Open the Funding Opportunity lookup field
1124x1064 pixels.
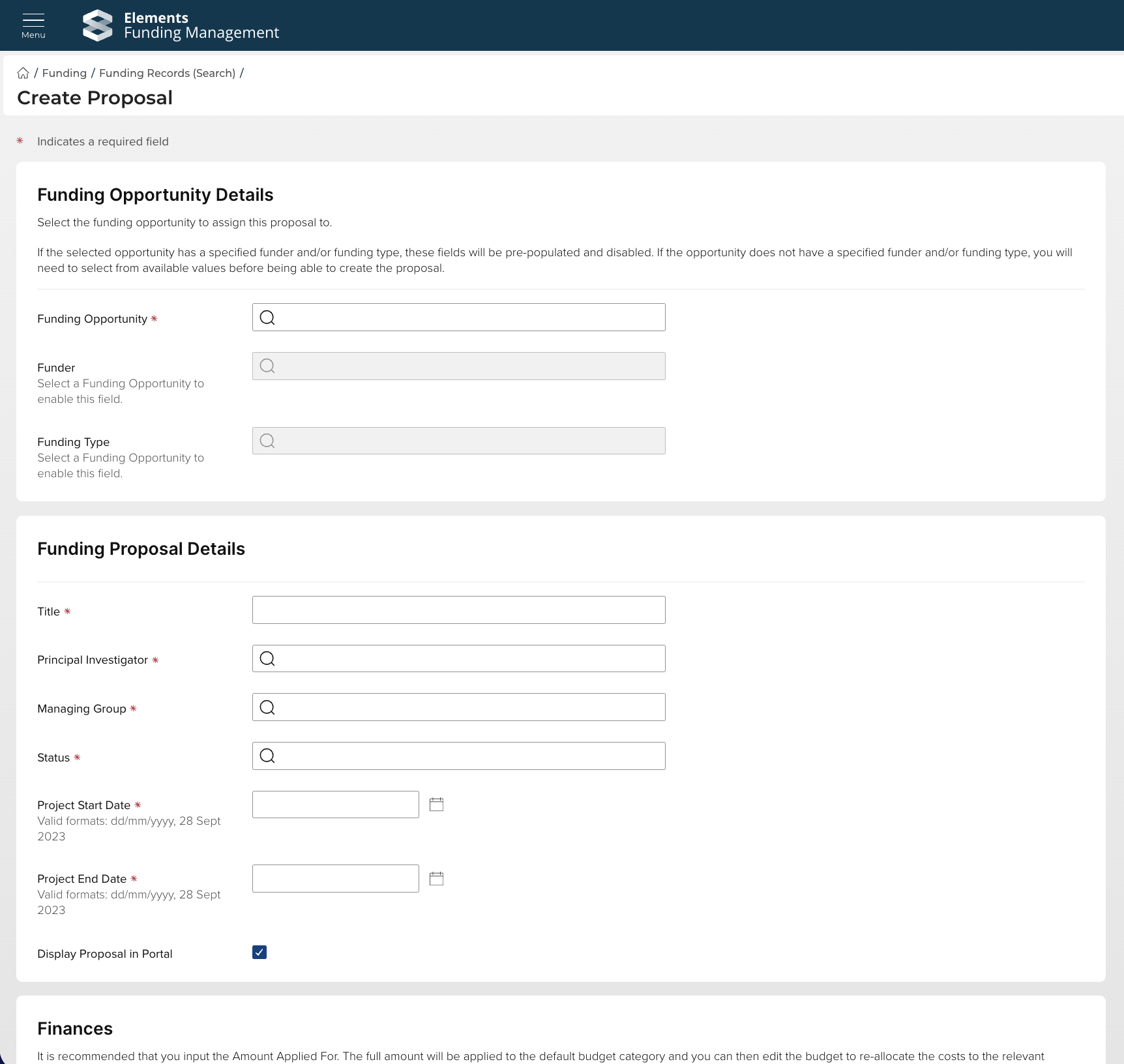(469, 318)
